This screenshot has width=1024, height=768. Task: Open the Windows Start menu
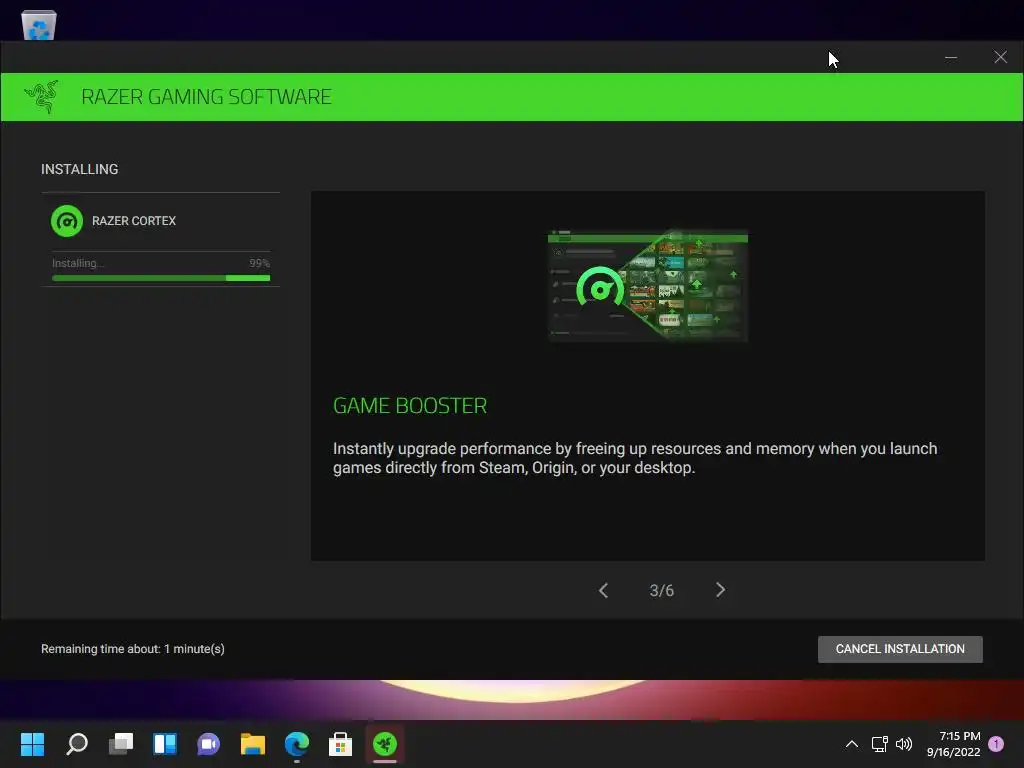point(33,744)
